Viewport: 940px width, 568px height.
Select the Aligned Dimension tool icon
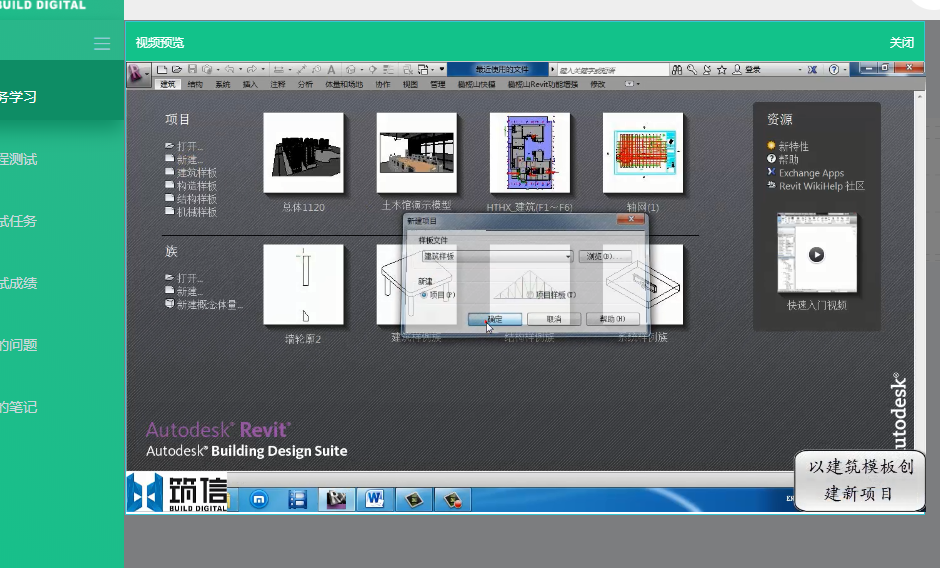pos(279,70)
